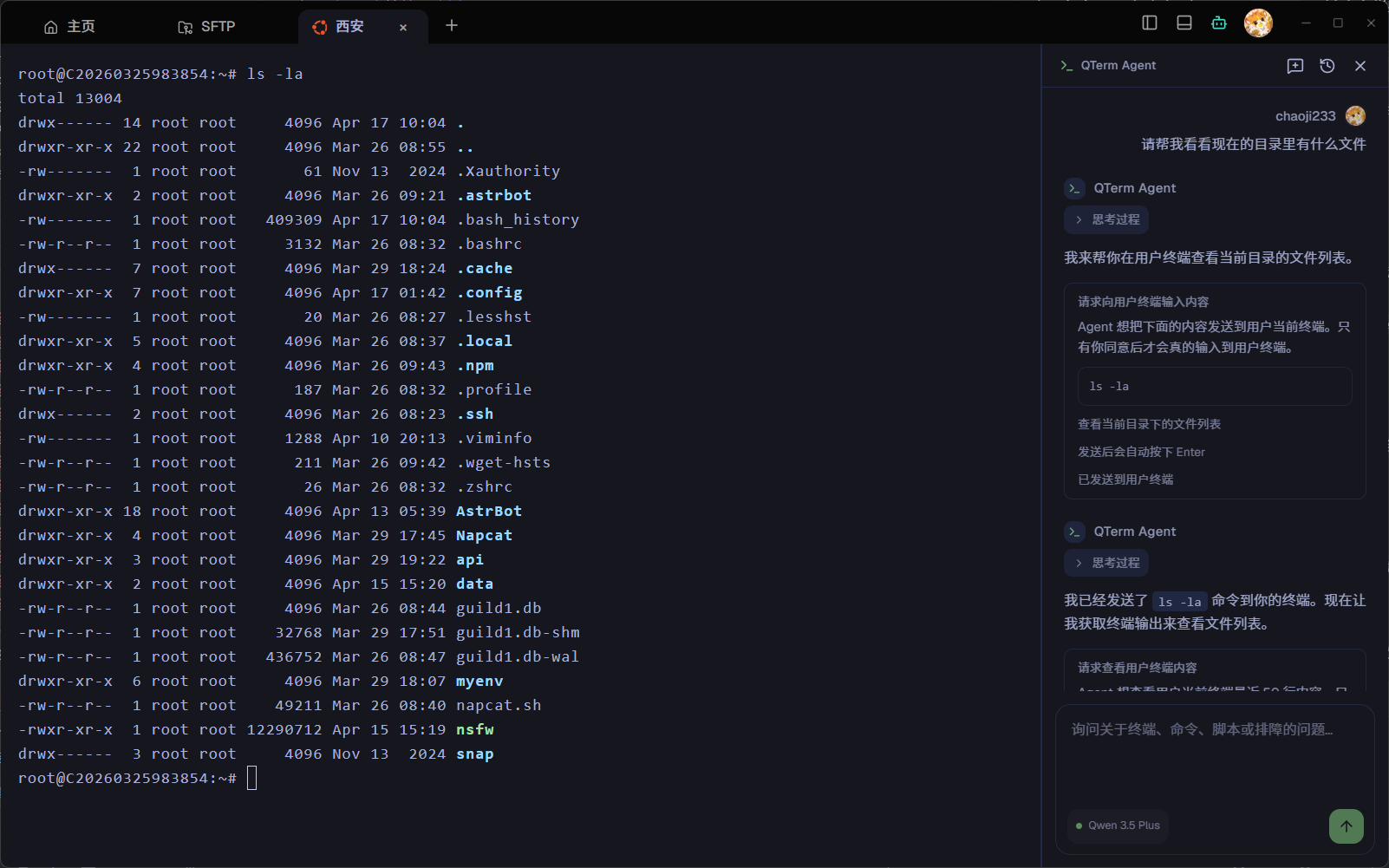Start a new chat in QTerm Agent
This screenshot has width=1389, height=868.
pyautogui.click(x=1295, y=66)
